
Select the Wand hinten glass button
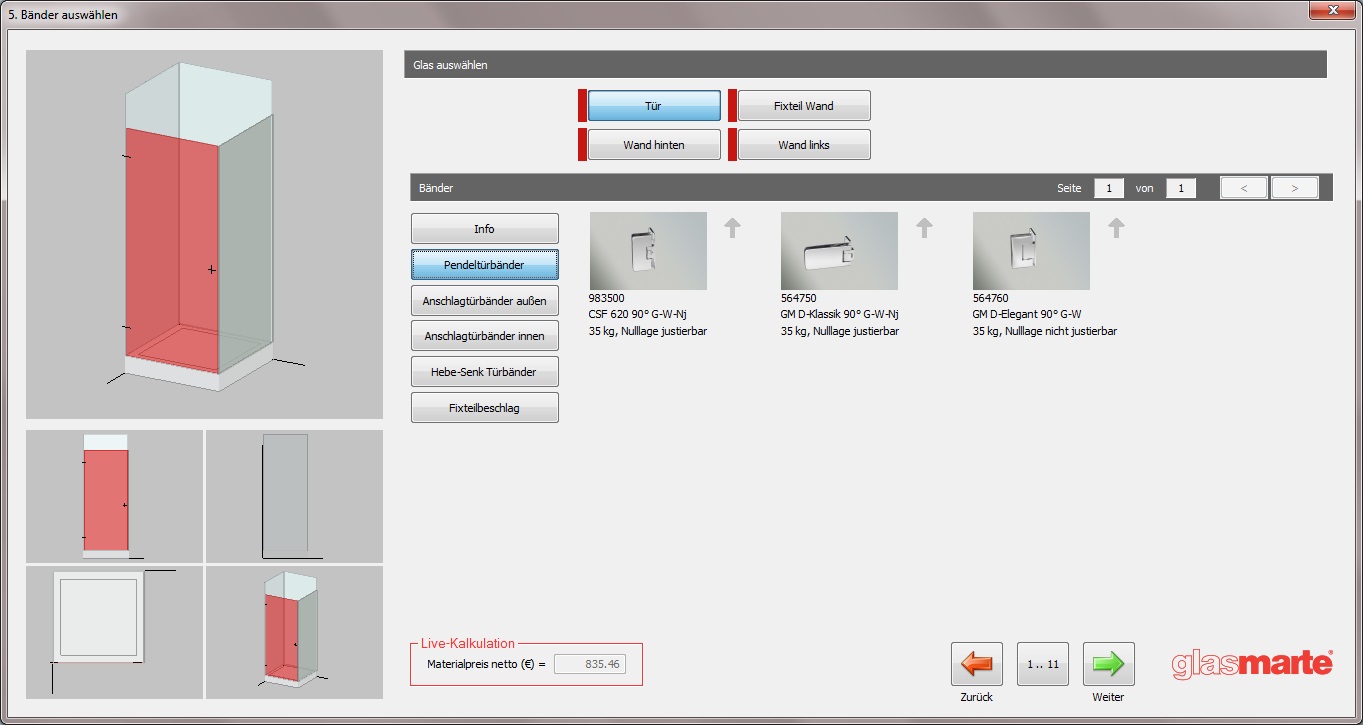tap(653, 145)
